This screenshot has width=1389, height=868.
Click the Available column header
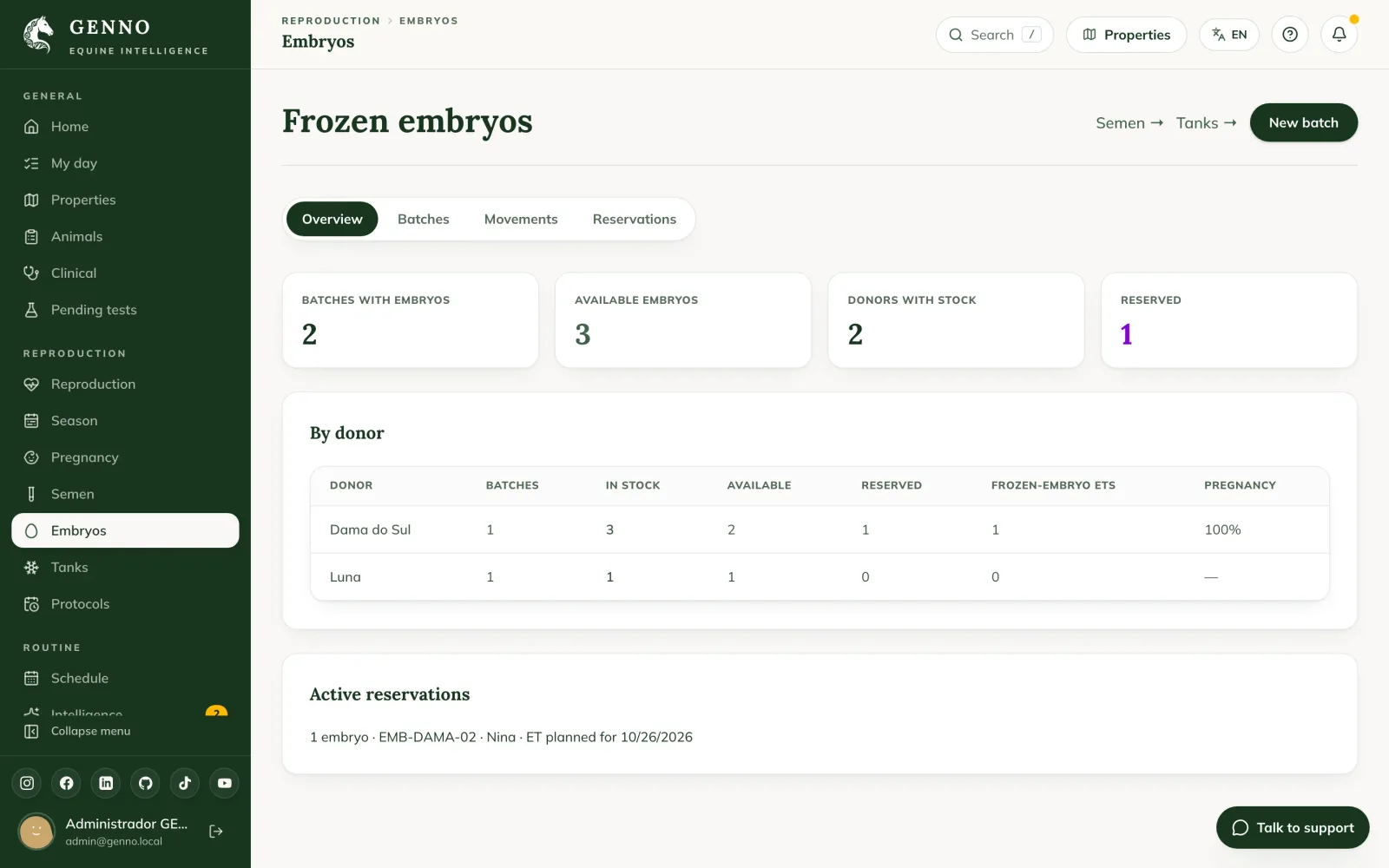pos(760,485)
